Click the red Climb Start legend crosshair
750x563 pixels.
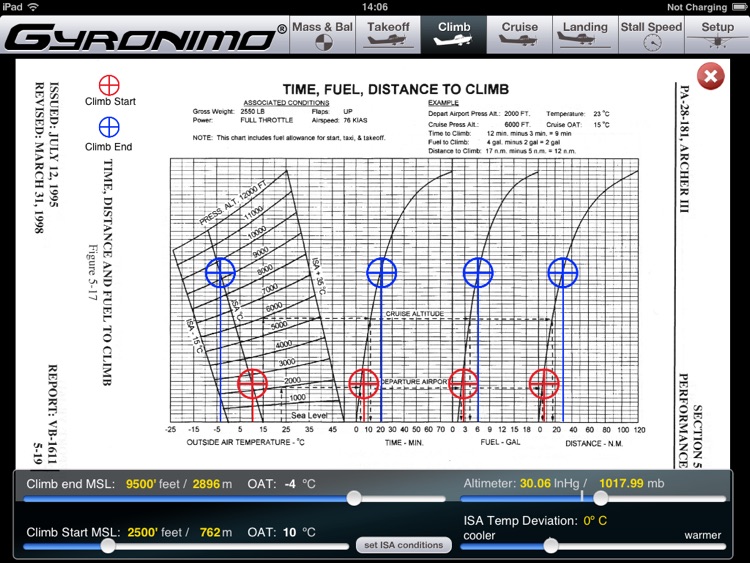(109, 85)
